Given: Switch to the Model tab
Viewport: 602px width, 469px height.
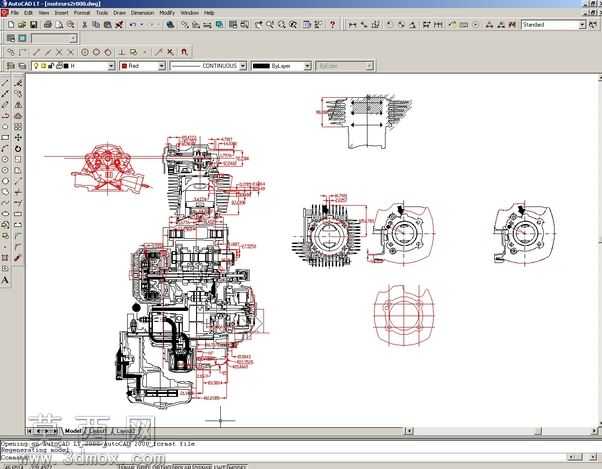Looking at the screenshot, I should click(x=73, y=431).
